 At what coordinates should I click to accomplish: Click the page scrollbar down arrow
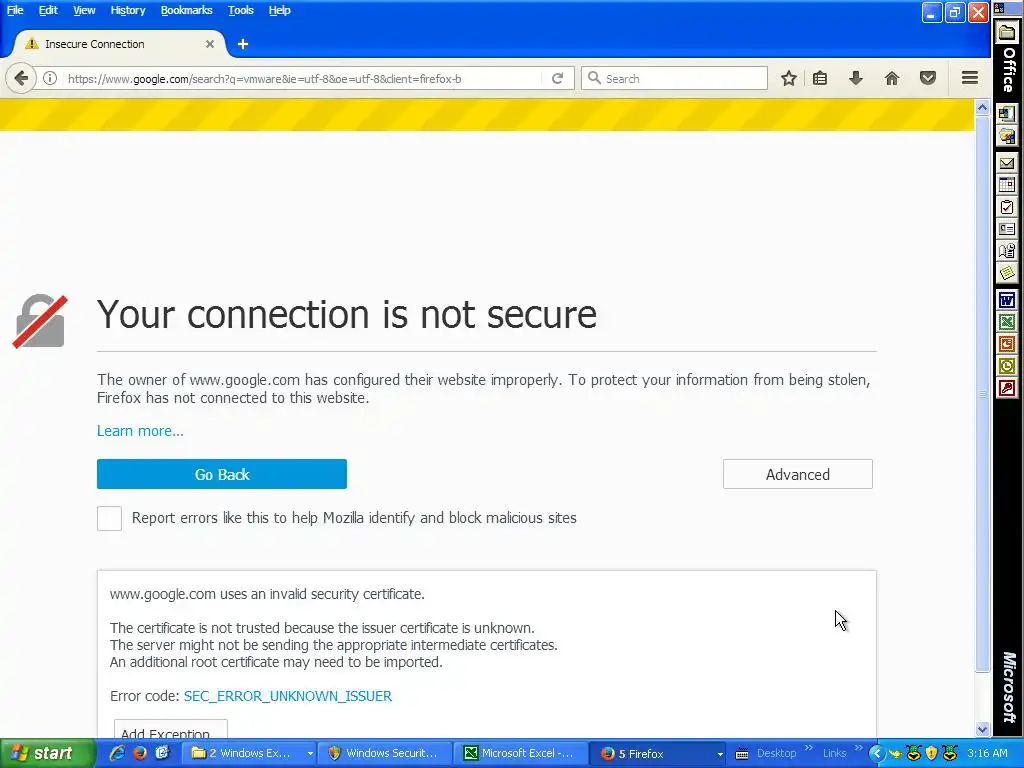click(982, 729)
